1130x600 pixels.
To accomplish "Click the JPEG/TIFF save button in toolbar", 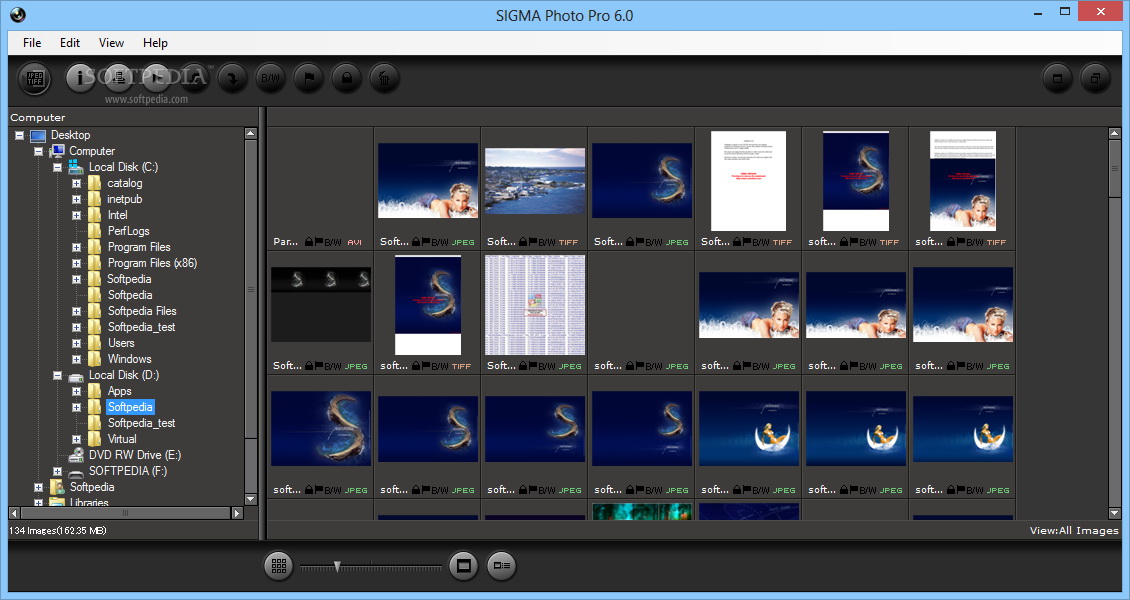I will [35, 78].
